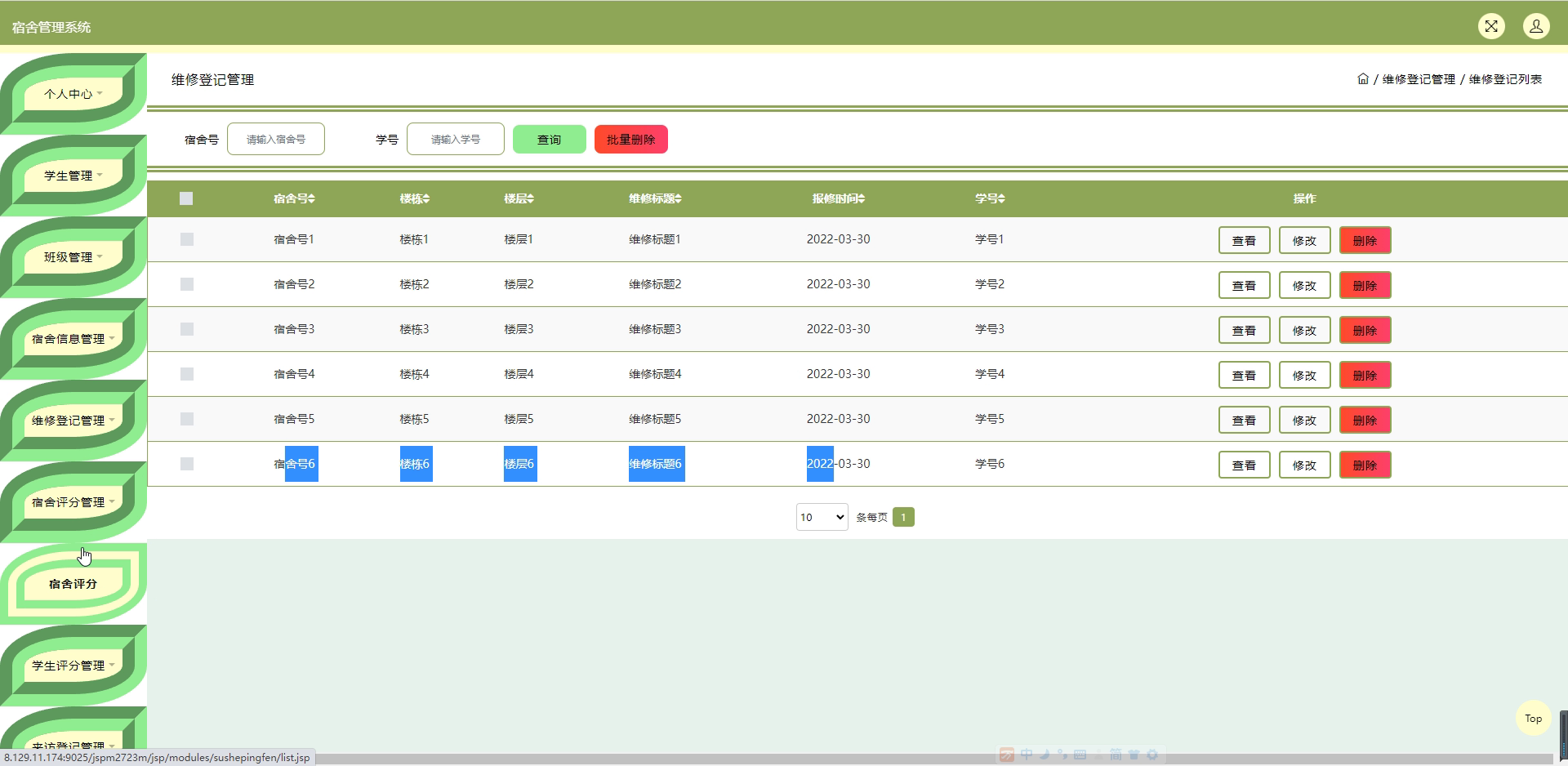The image size is (1568, 766).
Task: Check the row checkbox for 宿舍号1
Action: point(187,239)
